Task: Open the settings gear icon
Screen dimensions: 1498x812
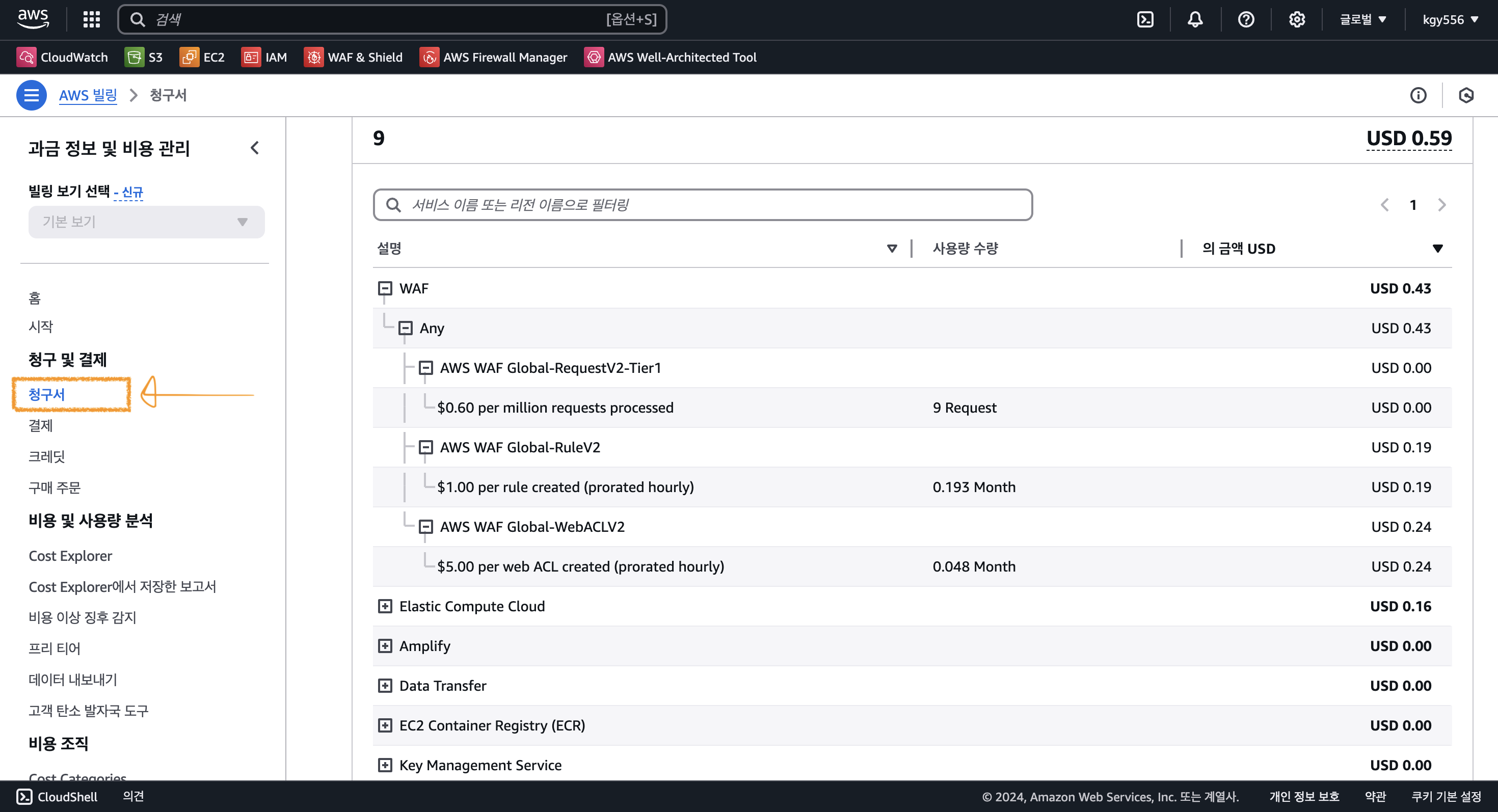Action: pyautogui.click(x=1296, y=20)
